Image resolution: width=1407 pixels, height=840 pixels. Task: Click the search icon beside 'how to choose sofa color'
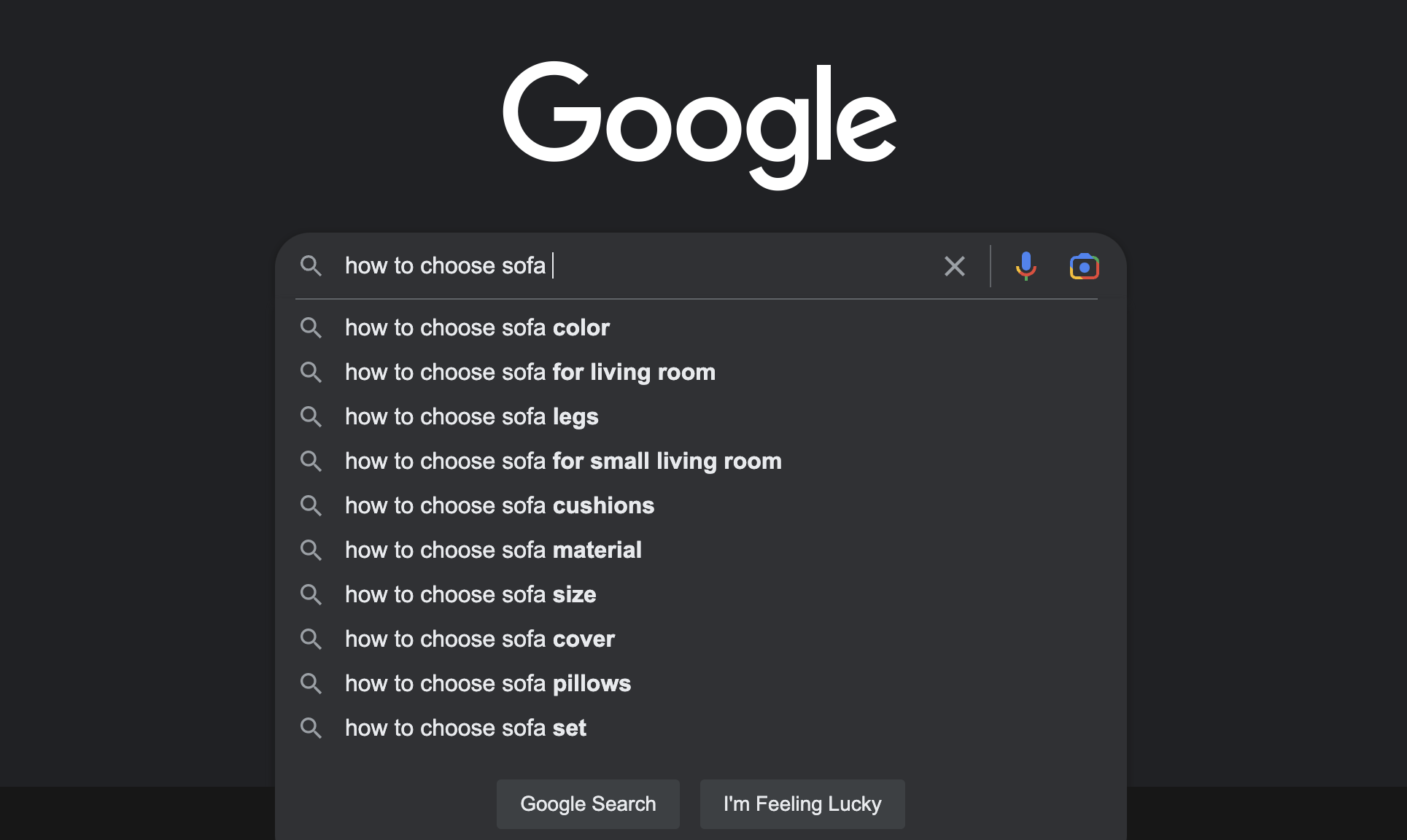(311, 327)
